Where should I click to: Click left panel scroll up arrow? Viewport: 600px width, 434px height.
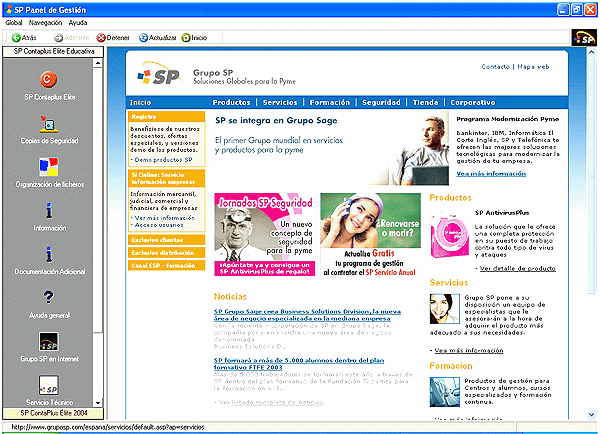coord(98,63)
